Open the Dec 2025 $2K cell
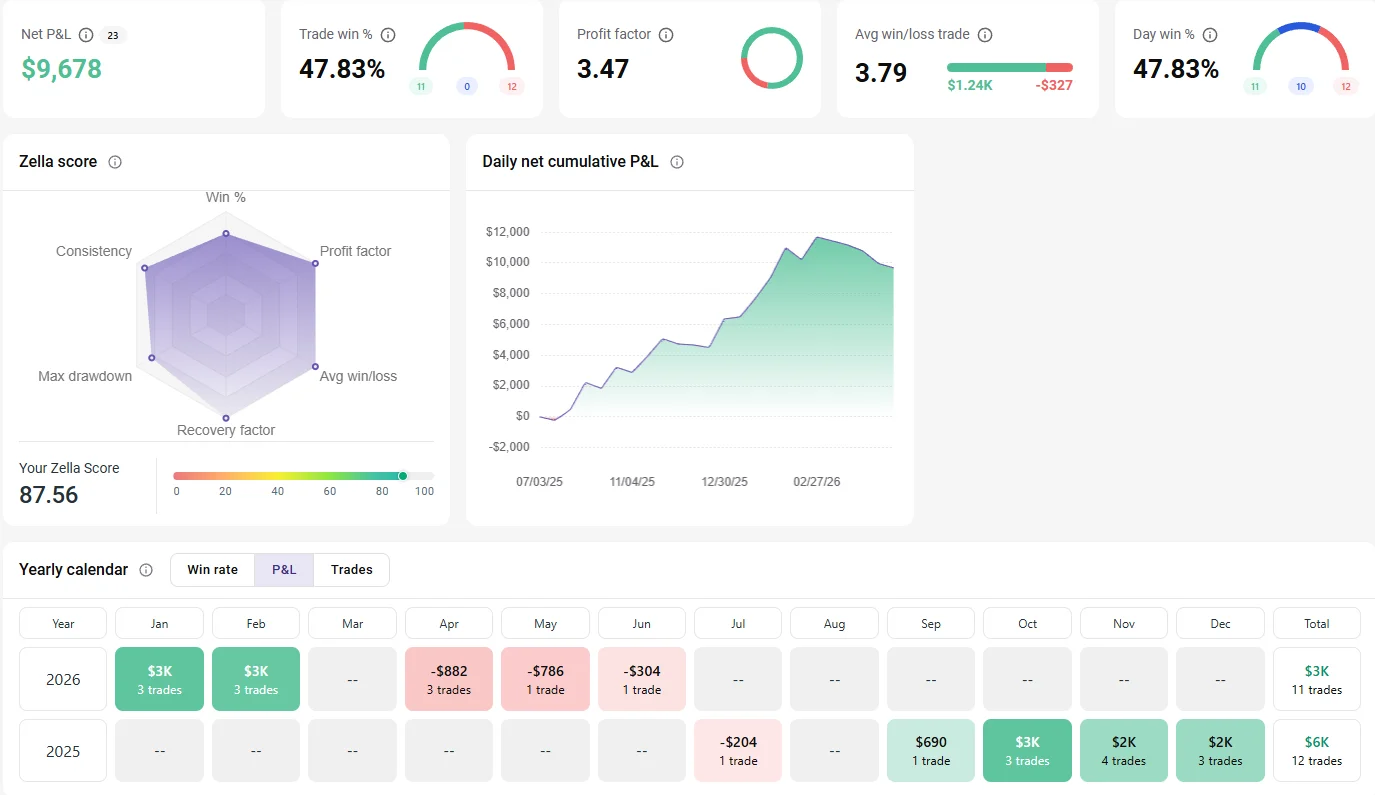Viewport: 1375px width, 795px height. click(x=1221, y=751)
